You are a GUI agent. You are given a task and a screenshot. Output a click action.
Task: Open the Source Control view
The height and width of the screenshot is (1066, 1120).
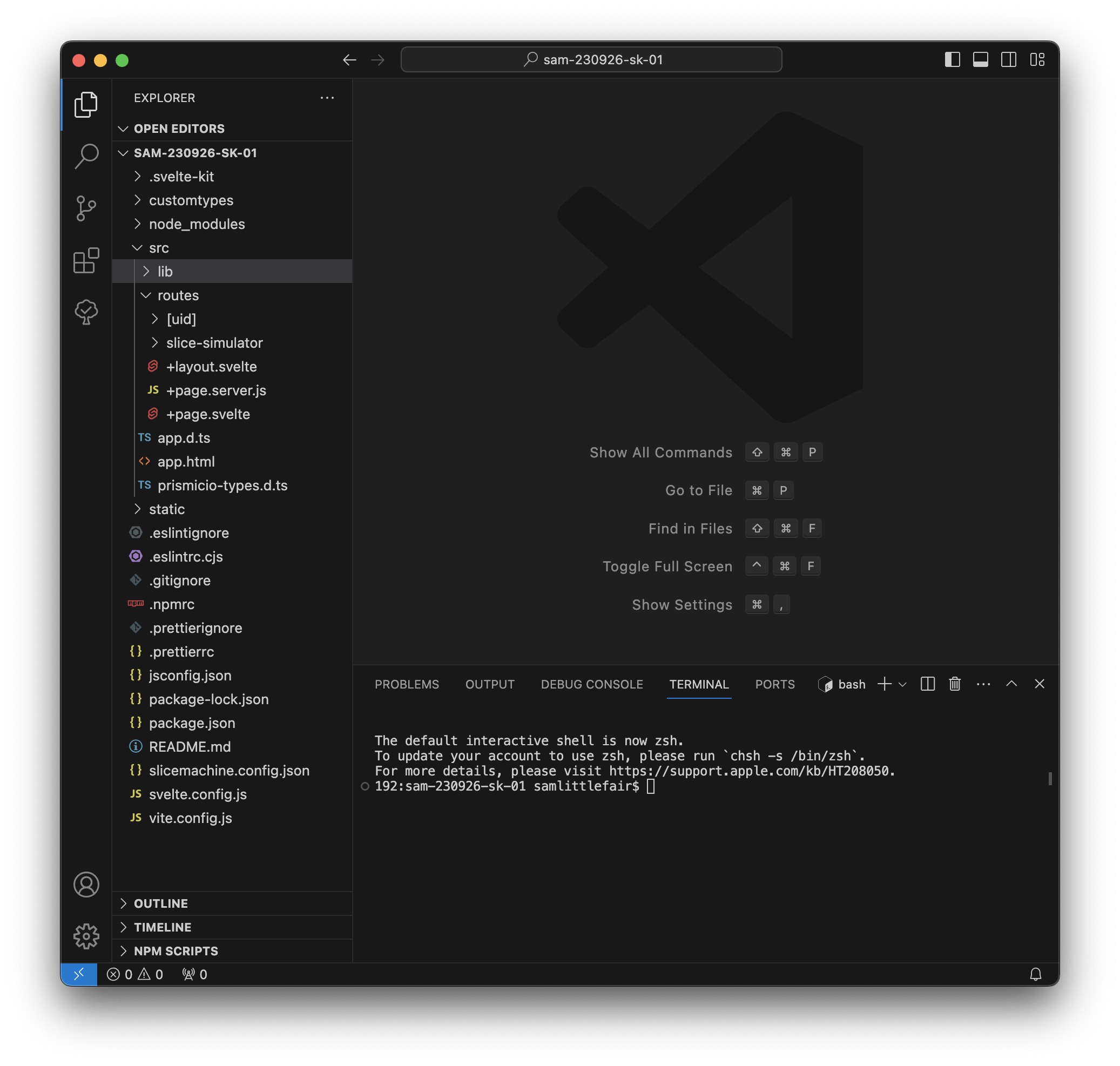point(86,208)
